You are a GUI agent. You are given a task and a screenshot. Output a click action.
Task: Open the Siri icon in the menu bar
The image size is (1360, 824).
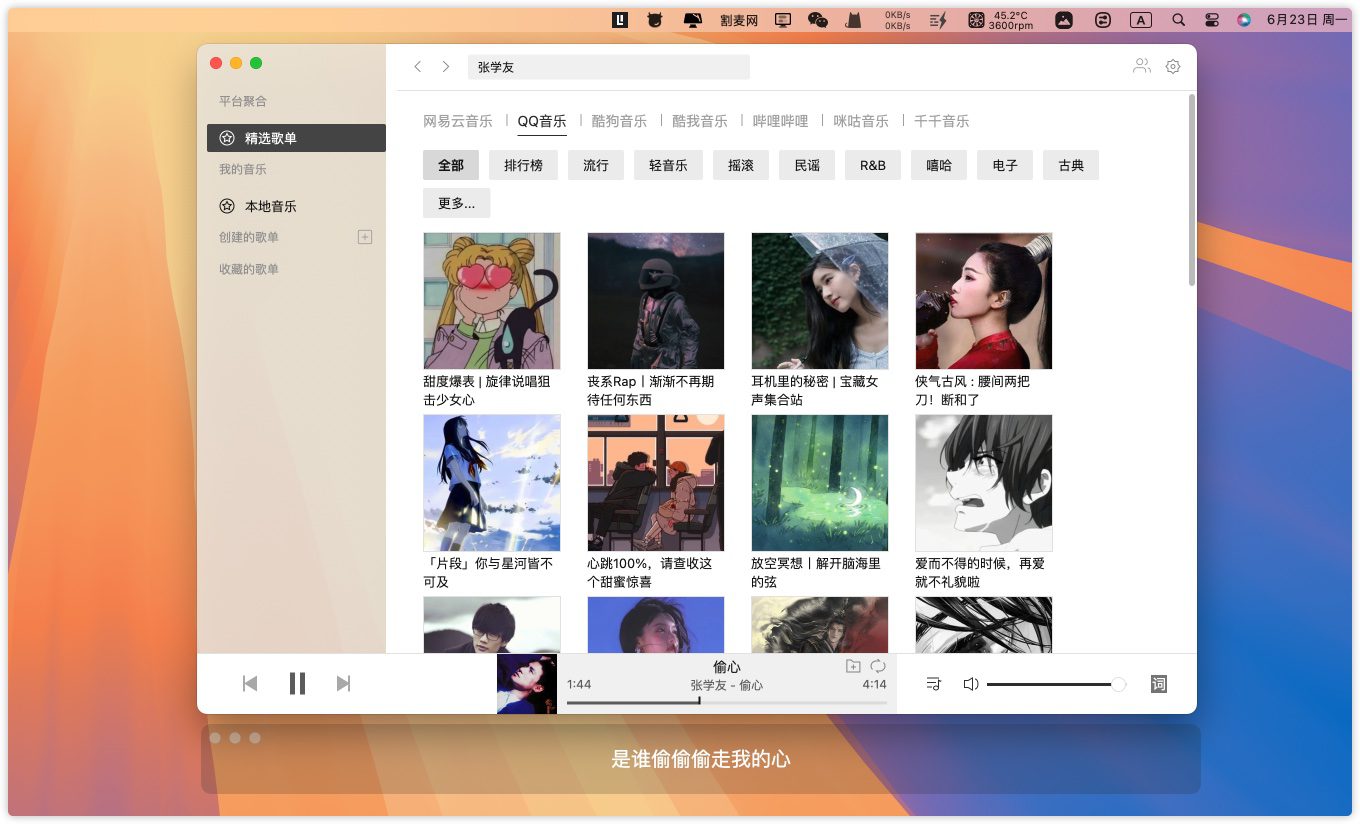(1244, 19)
